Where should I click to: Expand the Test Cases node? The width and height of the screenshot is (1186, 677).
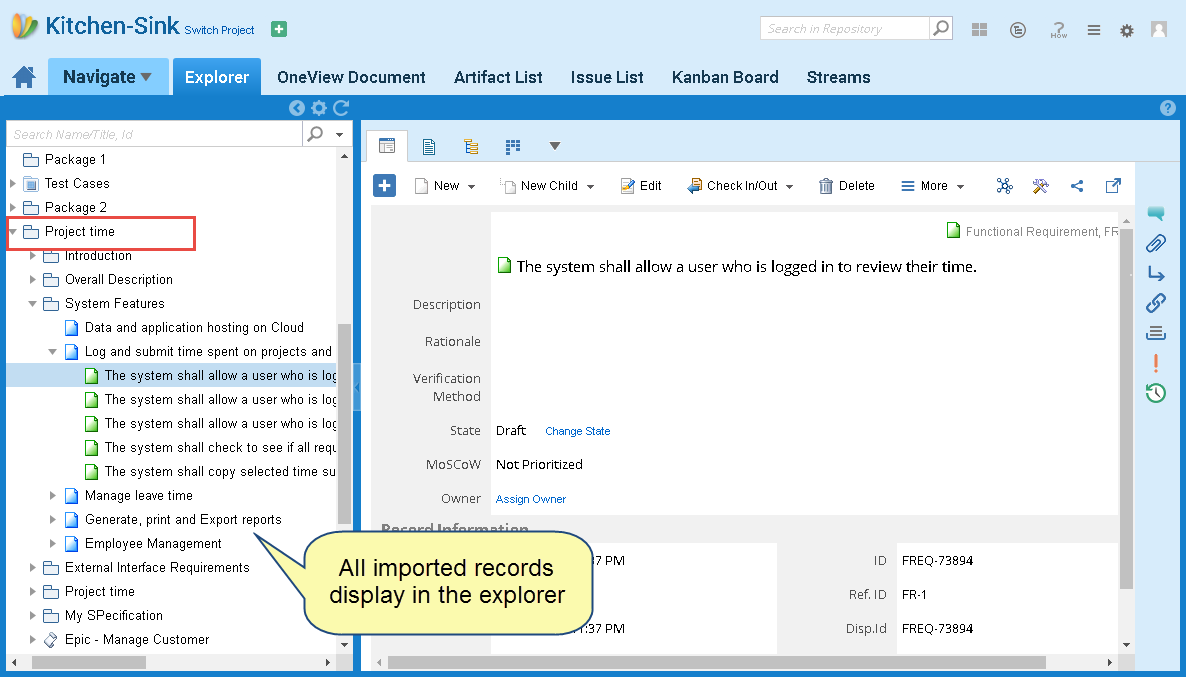click(x=13, y=183)
